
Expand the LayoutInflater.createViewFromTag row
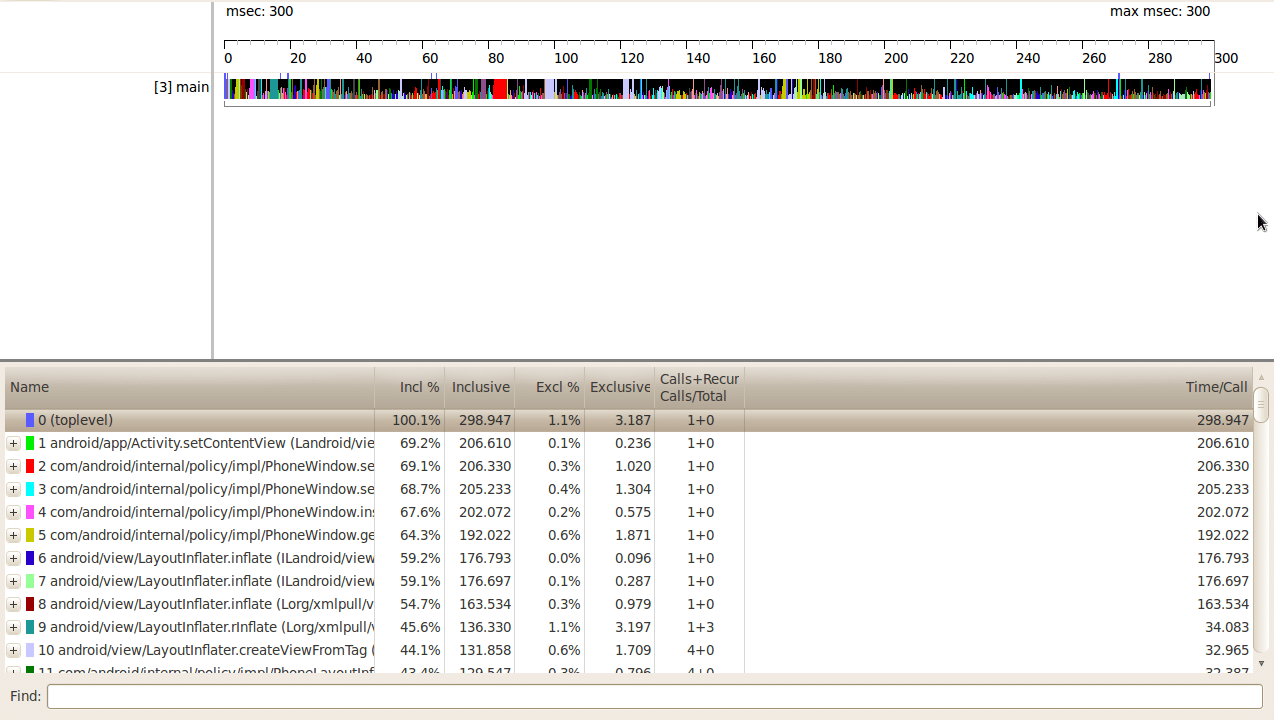click(x=13, y=650)
